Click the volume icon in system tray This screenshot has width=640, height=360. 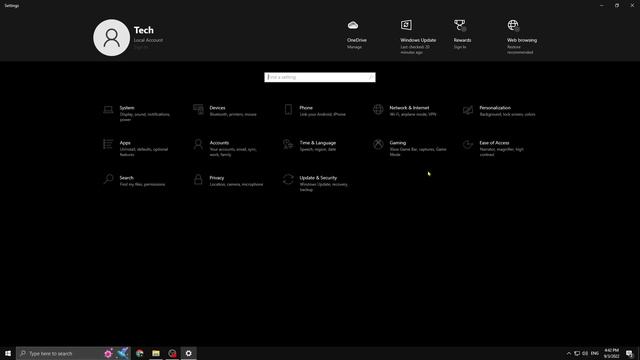coord(585,353)
